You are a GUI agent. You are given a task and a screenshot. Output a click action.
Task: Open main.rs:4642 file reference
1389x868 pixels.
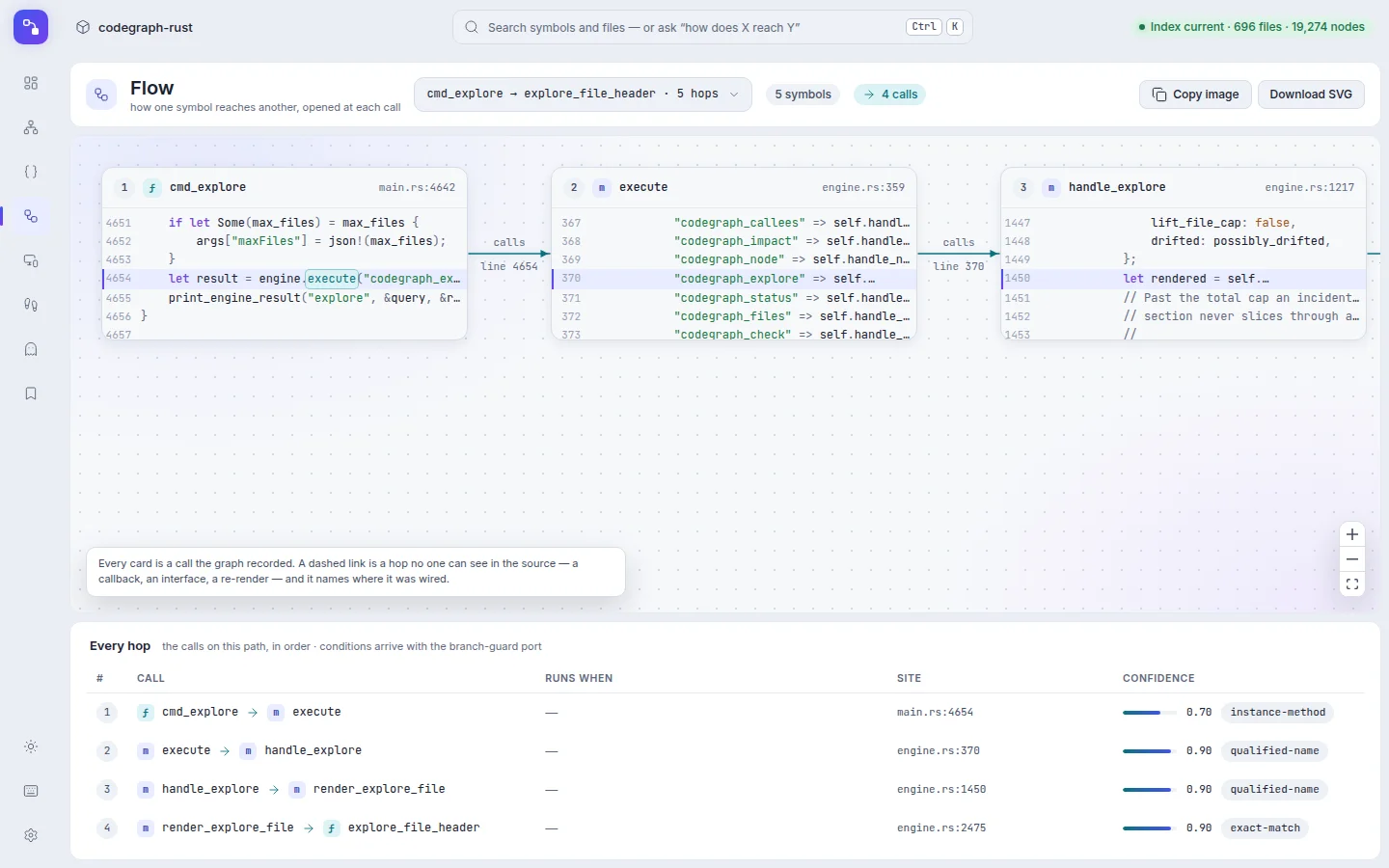[x=417, y=187]
